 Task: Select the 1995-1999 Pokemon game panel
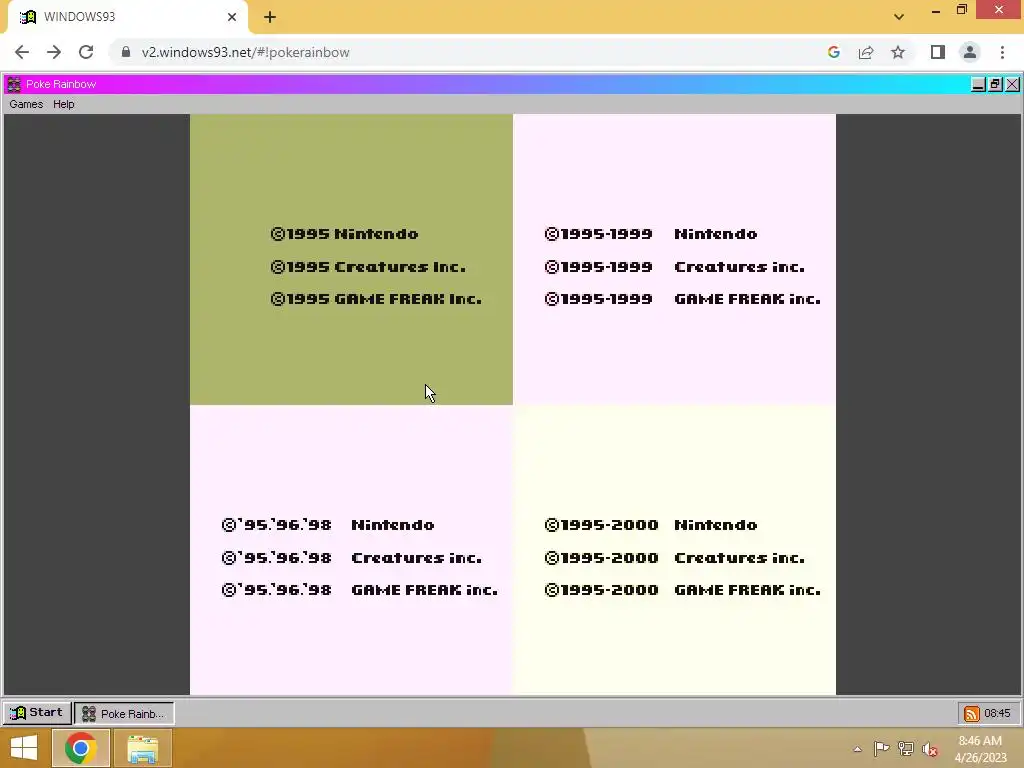pyautogui.click(x=674, y=259)
